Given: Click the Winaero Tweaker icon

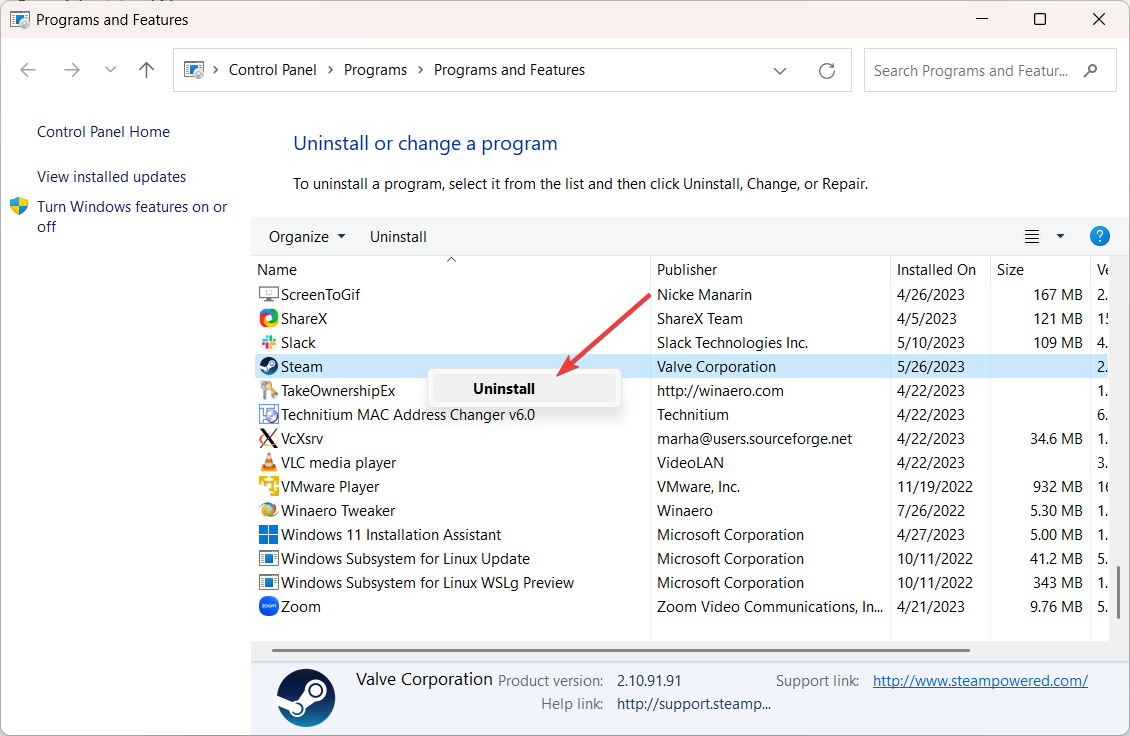Looking at the screenshot, I should coord(268,510).
